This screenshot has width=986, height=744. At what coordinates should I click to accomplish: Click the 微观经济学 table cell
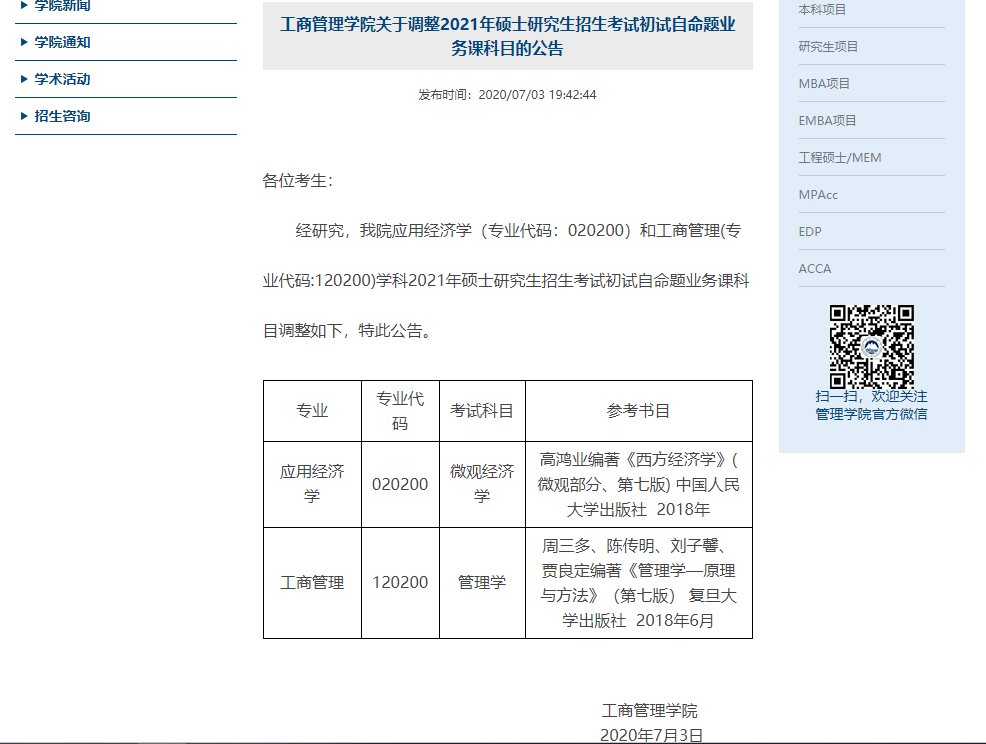pos(482,484)
